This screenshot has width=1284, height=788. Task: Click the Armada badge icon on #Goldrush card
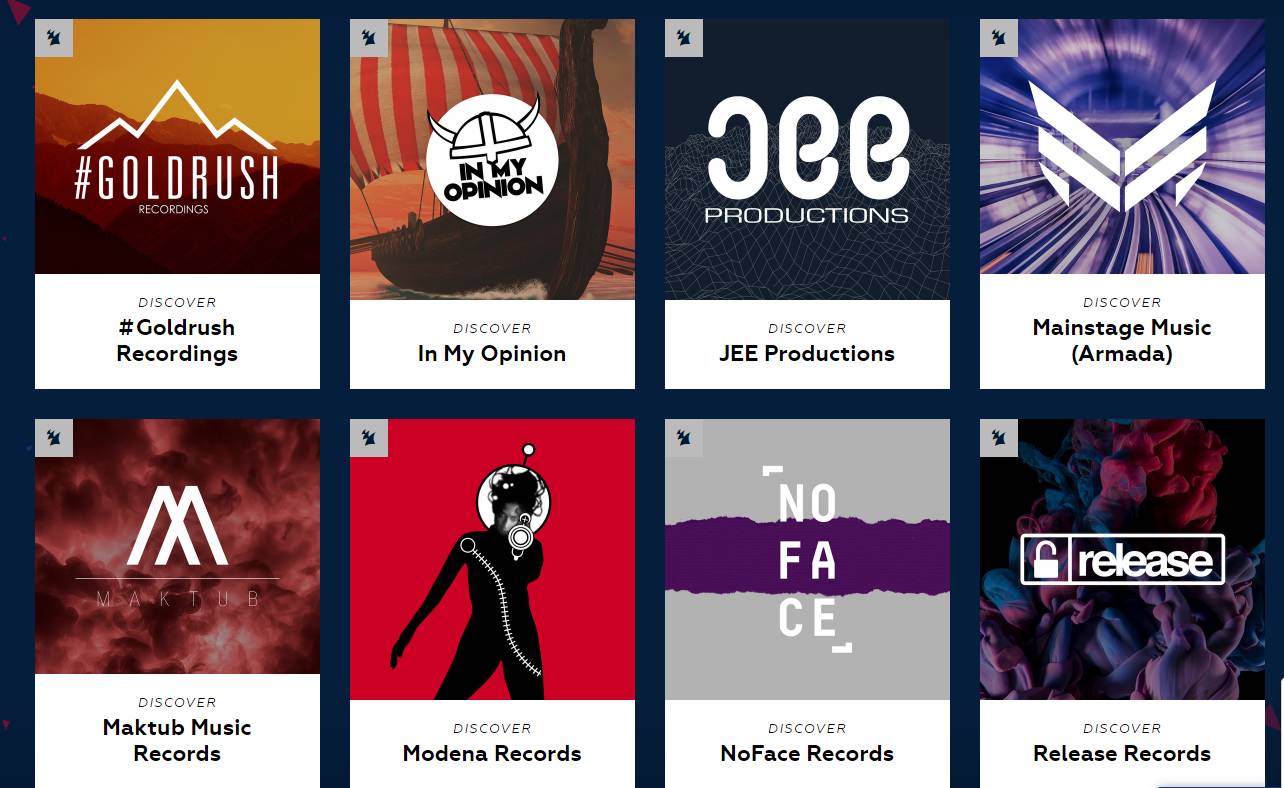click(54, 38)
